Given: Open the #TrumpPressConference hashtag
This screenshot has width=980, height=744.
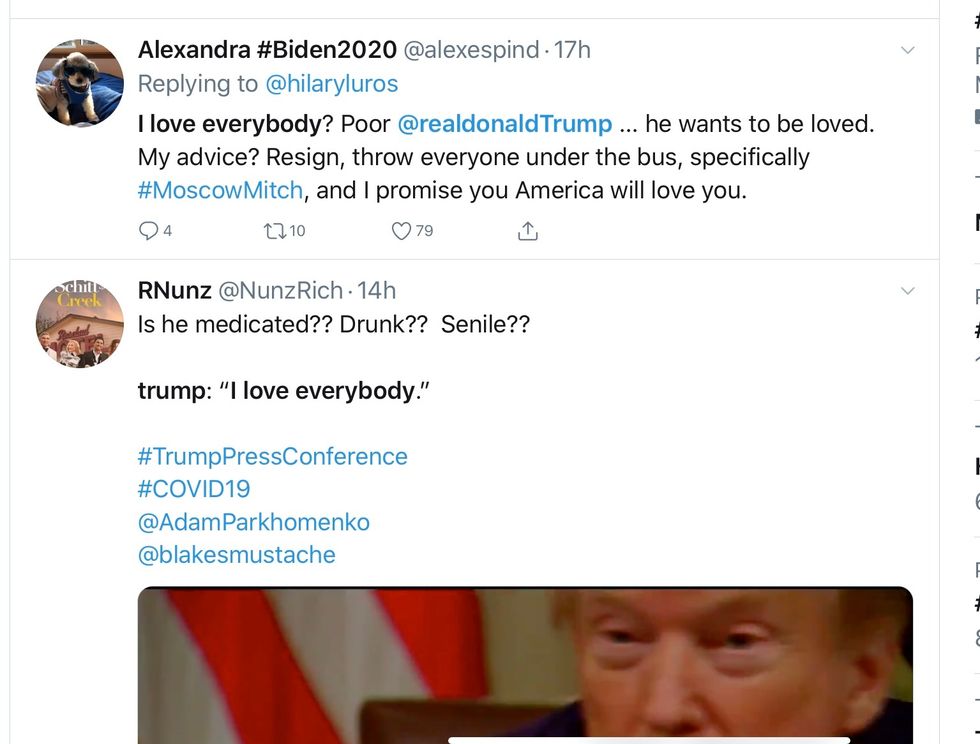Looking at the screenshot, I should click(272, 456).
